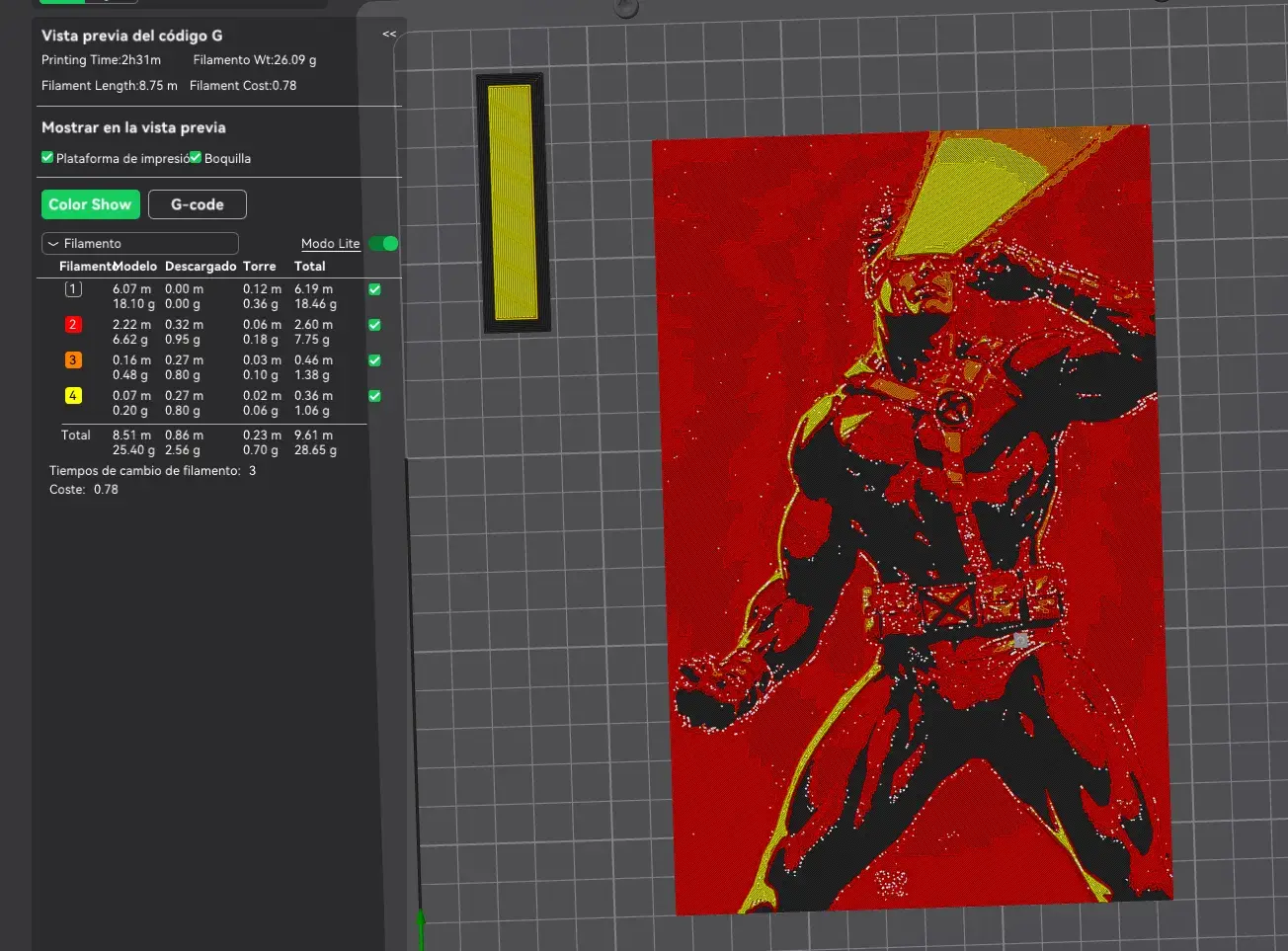Screen dimensions: 1288x951
Task: Toggle the Boquilla checkbox
Action: [196, 157]
